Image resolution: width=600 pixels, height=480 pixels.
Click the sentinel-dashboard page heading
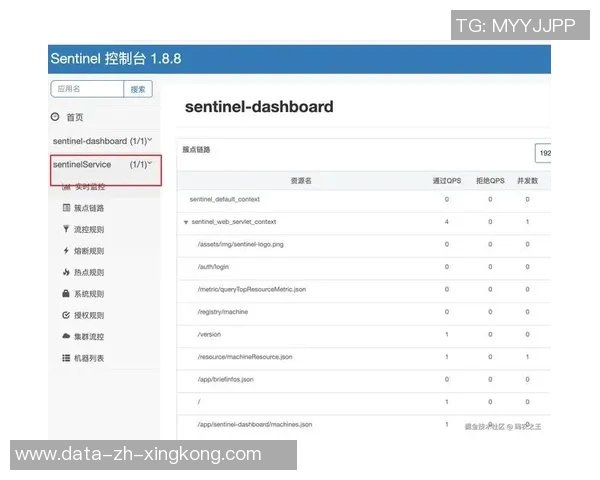click(259, 107)
